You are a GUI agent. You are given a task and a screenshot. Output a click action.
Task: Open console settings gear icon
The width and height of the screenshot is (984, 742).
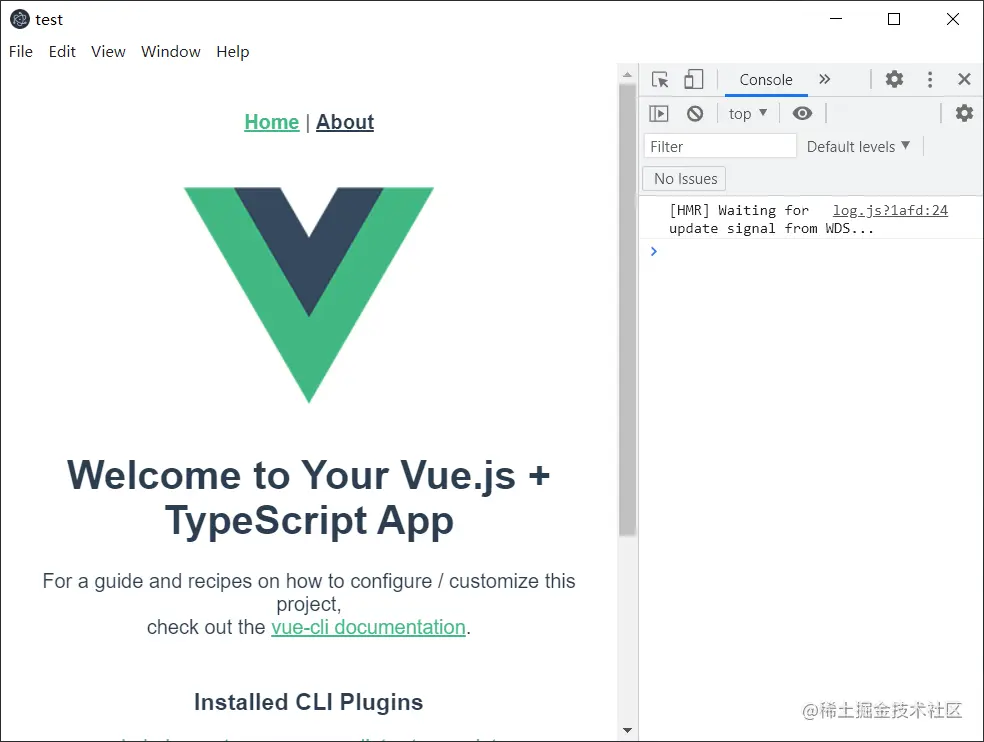pos(964,113)
